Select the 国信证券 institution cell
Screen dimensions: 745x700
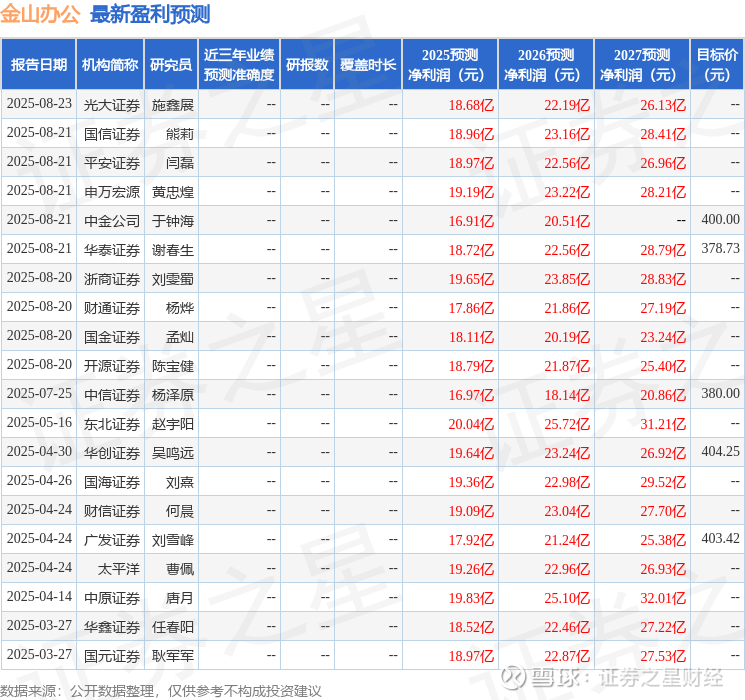tap(112, 134)
